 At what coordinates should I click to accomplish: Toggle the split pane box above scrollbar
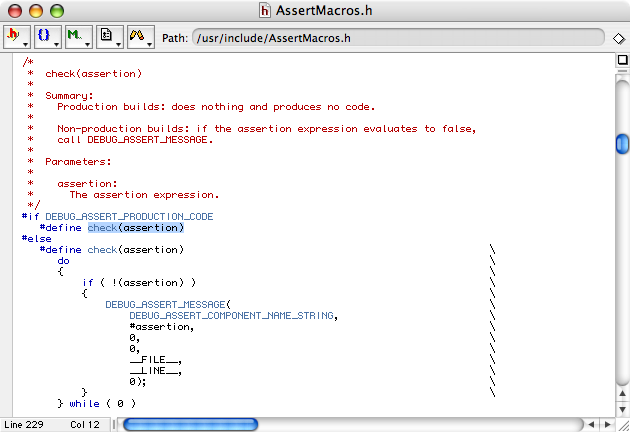[x=622, y=60]
